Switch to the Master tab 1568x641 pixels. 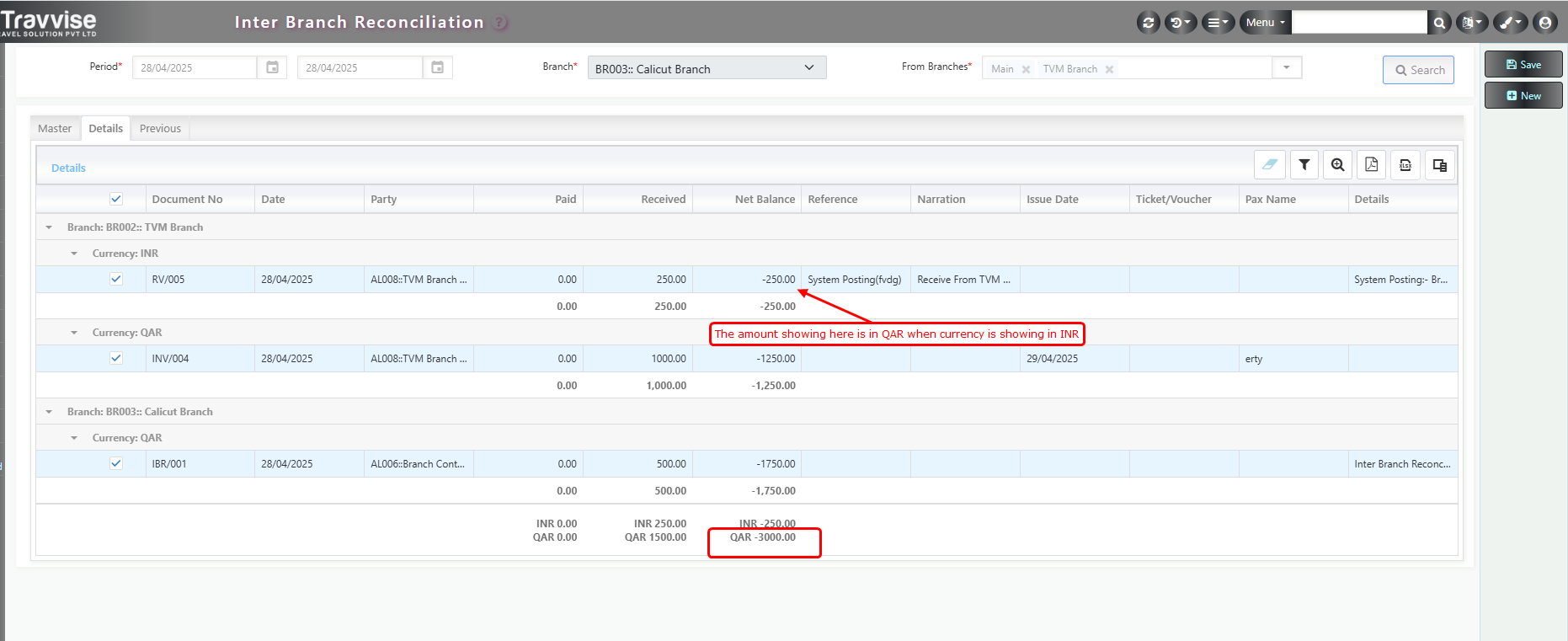[x=55, y=128]
